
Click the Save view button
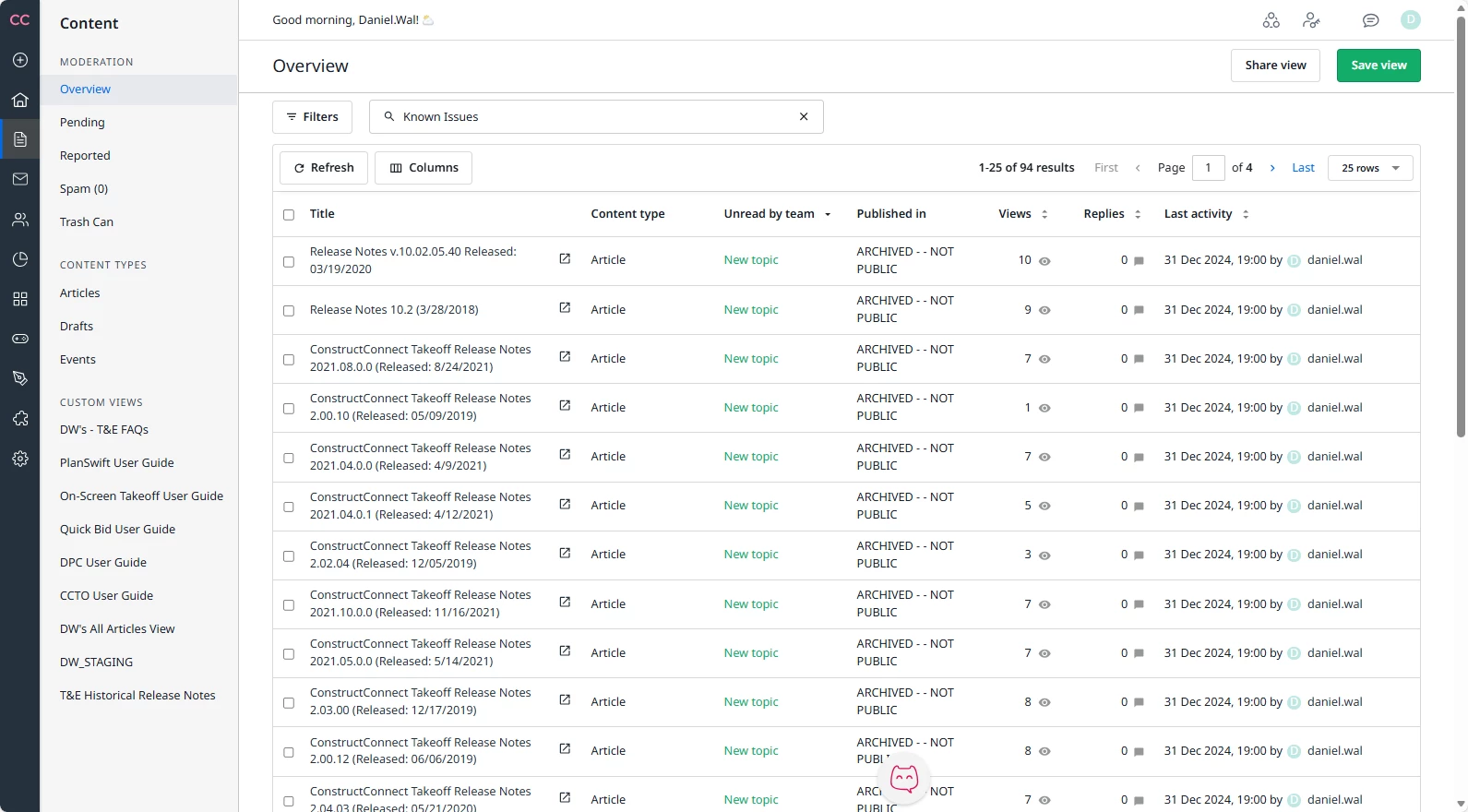pos(1378,66)
